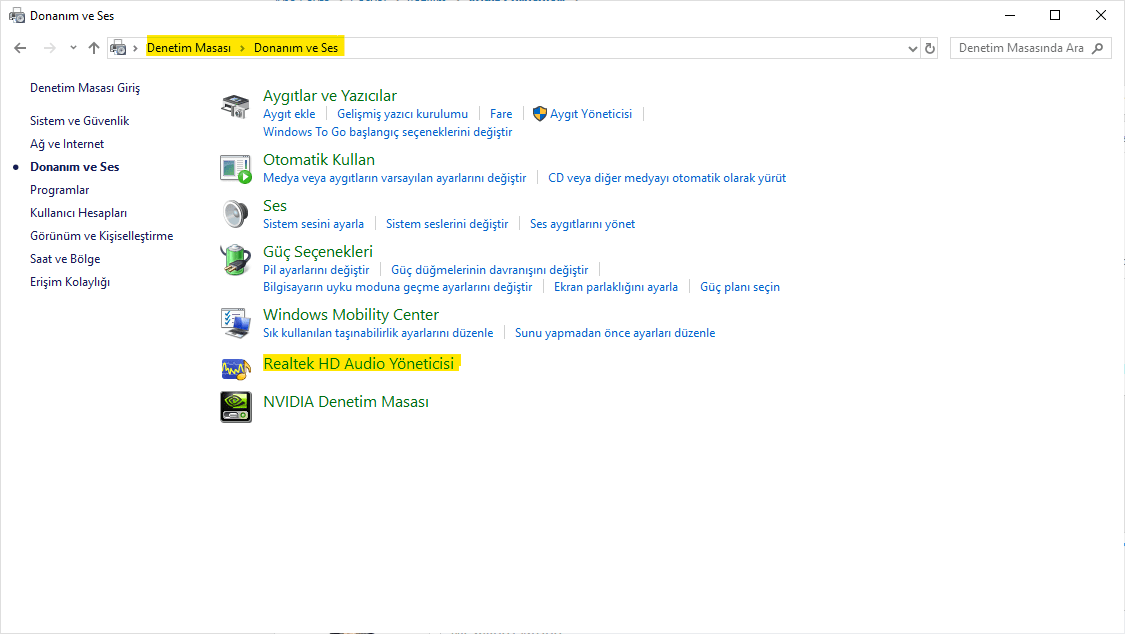This screenshot has width=1125, height=634.
Task: Open the Realtek HD Audio Yöneticisi icon
Action: click(235, 369)
